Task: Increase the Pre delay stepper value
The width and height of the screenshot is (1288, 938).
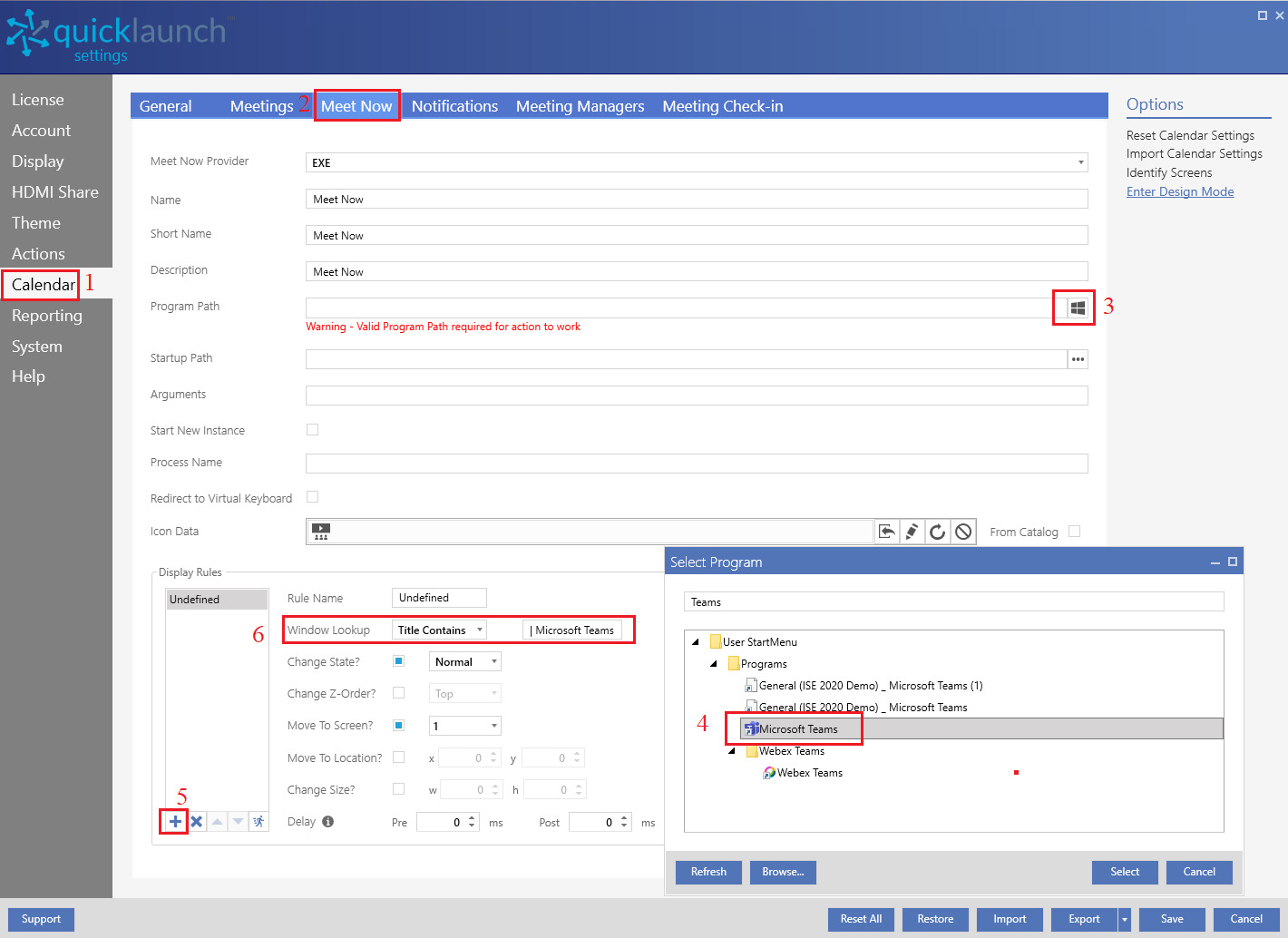Action: pyautogui.click(x=473, y=818)
